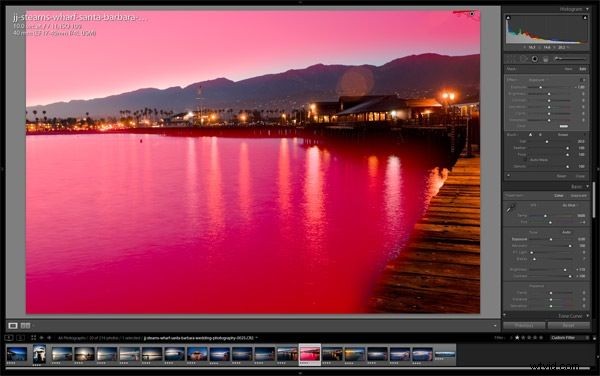Select the Crop Overlay tool icon
This screenshot has height=376, width=600.
(511, 59)
